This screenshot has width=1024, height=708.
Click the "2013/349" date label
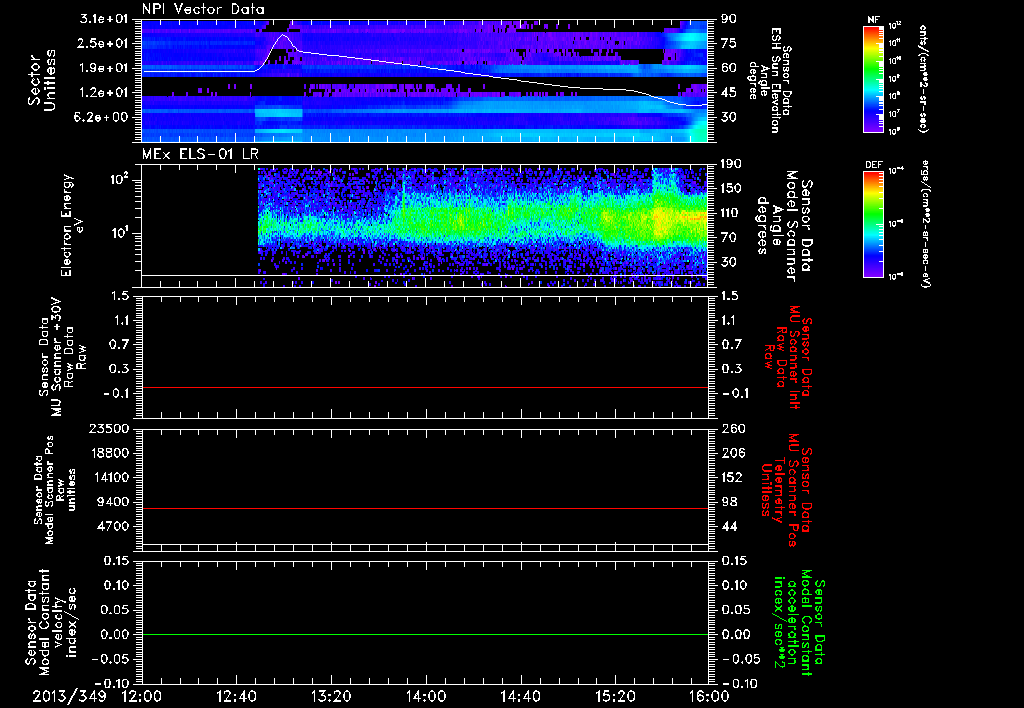pos(69,696)
